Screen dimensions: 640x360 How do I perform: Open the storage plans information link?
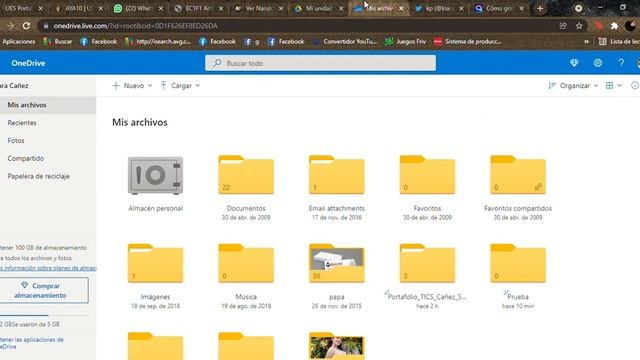tap(48, 268)
